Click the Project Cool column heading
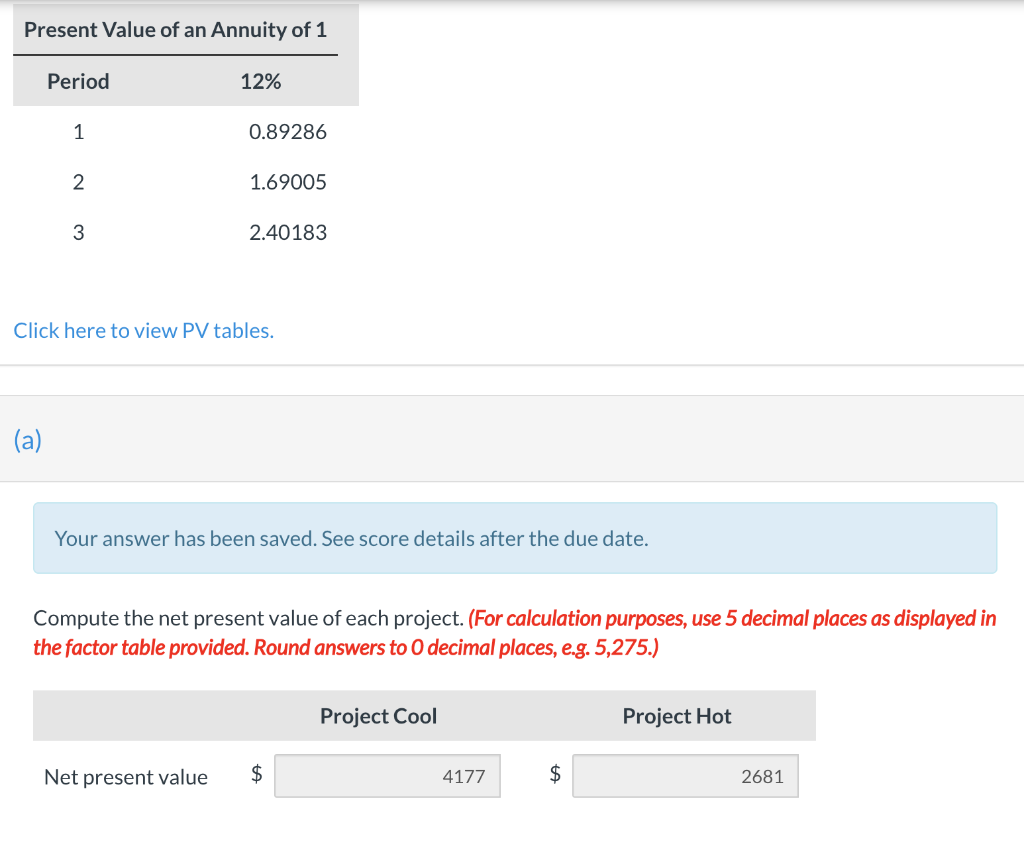Viewport: 1024px width, 860px height. 378,716
